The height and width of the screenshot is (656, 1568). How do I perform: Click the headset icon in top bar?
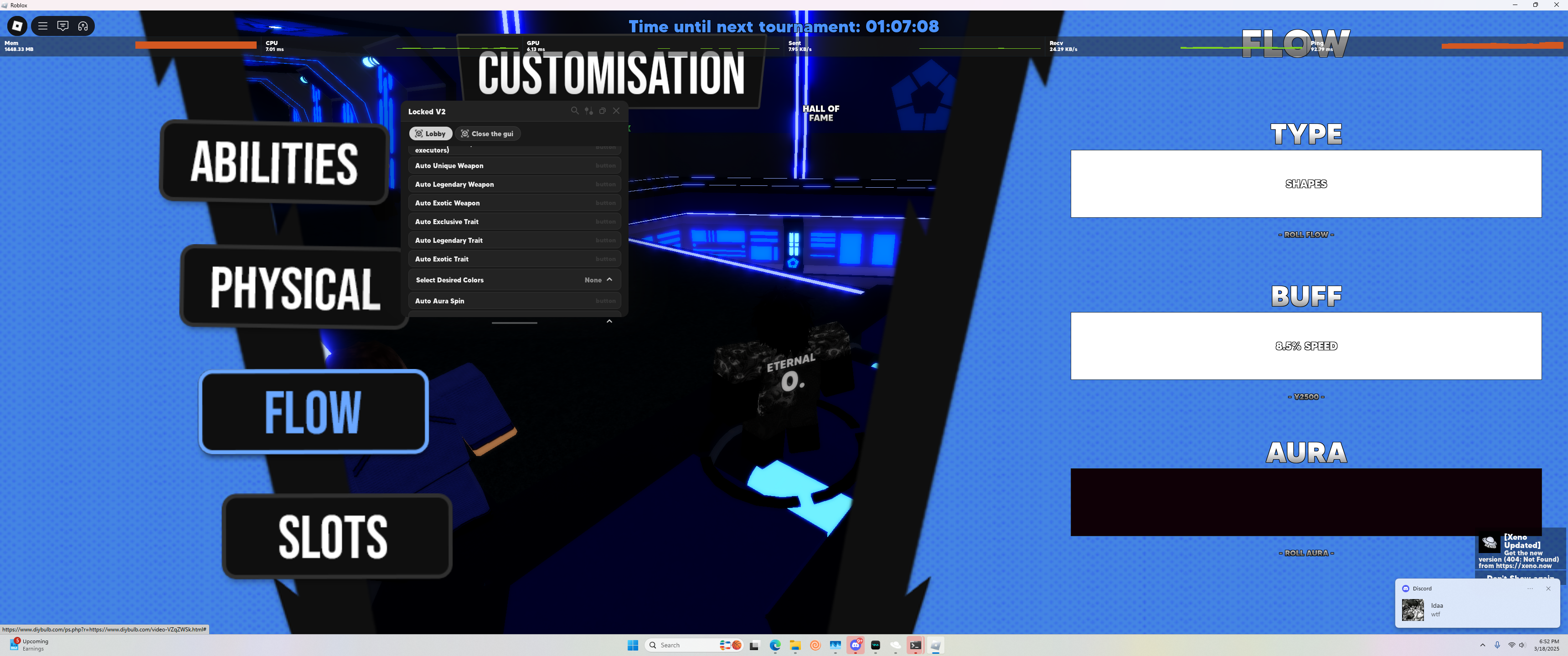tap(83, 26)
